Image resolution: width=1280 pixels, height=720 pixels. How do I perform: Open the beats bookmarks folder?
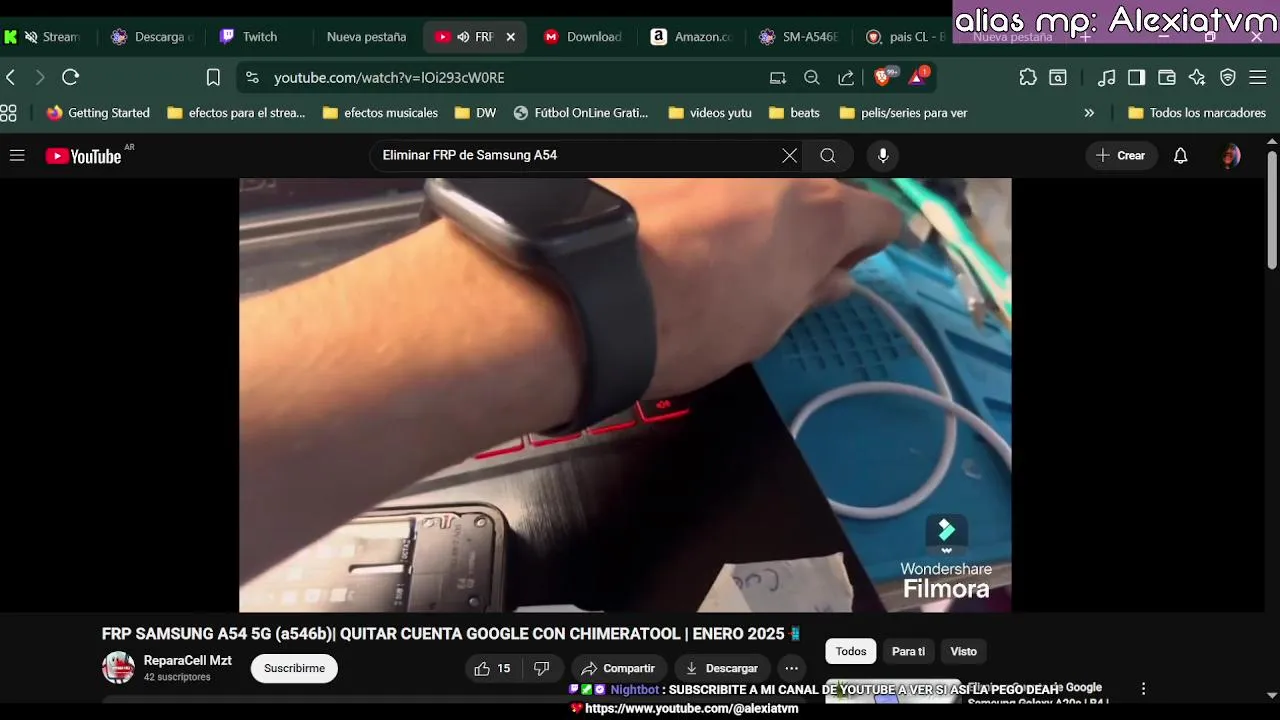pyautogui.click(x=794, y=113)
